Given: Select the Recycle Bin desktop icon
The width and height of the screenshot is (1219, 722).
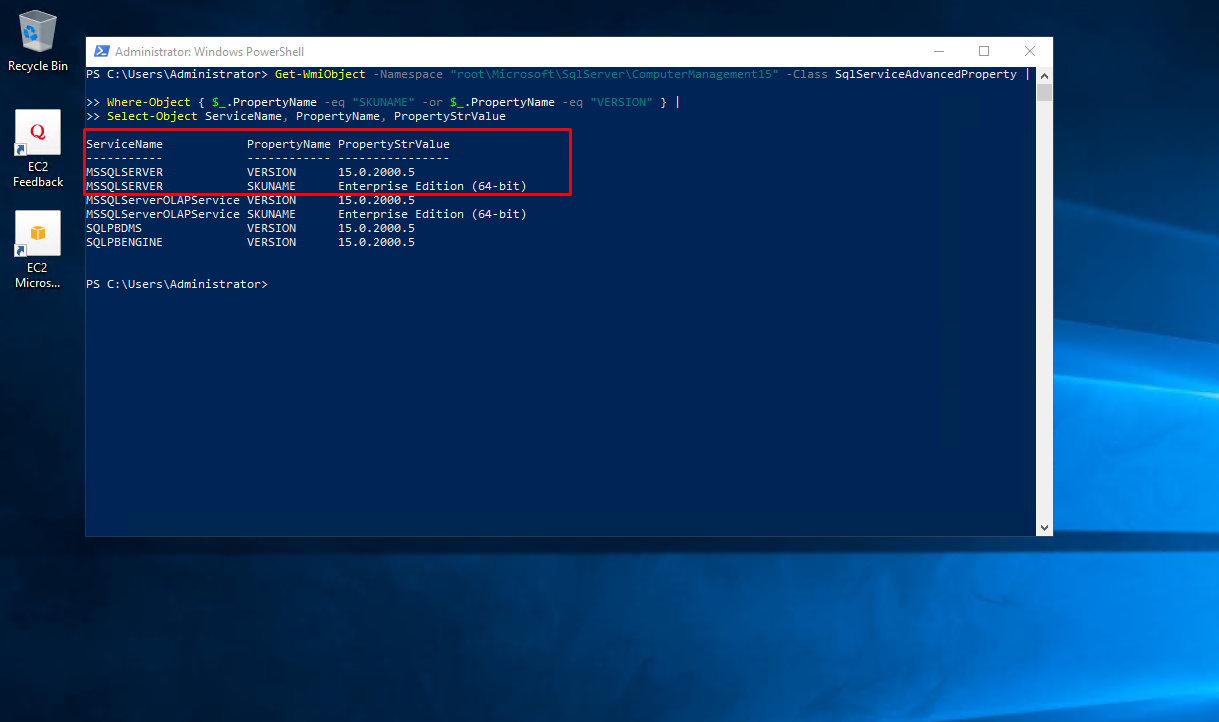Looking at the screenshot, I should point(38,40).
